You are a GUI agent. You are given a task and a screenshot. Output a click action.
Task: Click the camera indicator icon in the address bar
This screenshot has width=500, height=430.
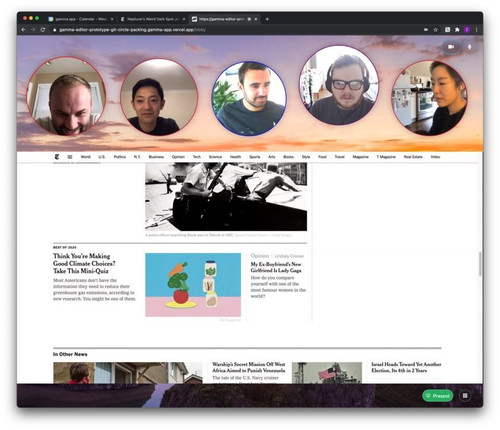pyautogui.click(x=426, y=30)
